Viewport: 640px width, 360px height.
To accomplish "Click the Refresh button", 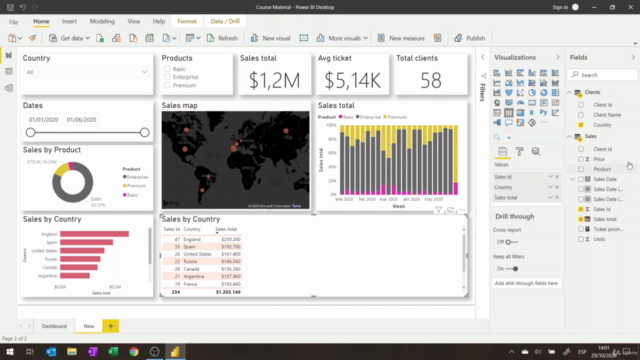I will (x=222, y=38).
